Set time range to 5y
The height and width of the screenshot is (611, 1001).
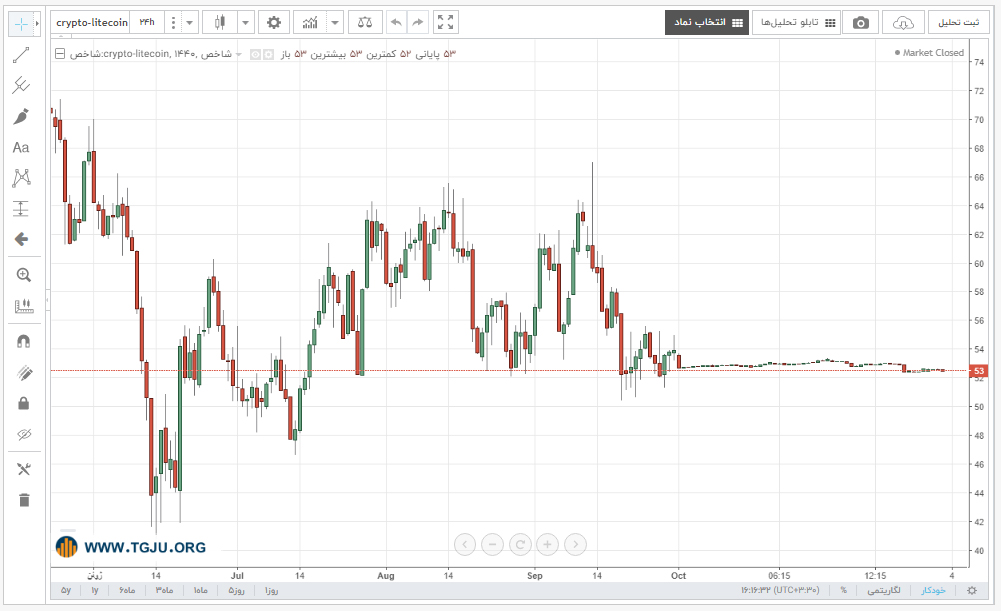click(x=66, y=591)
